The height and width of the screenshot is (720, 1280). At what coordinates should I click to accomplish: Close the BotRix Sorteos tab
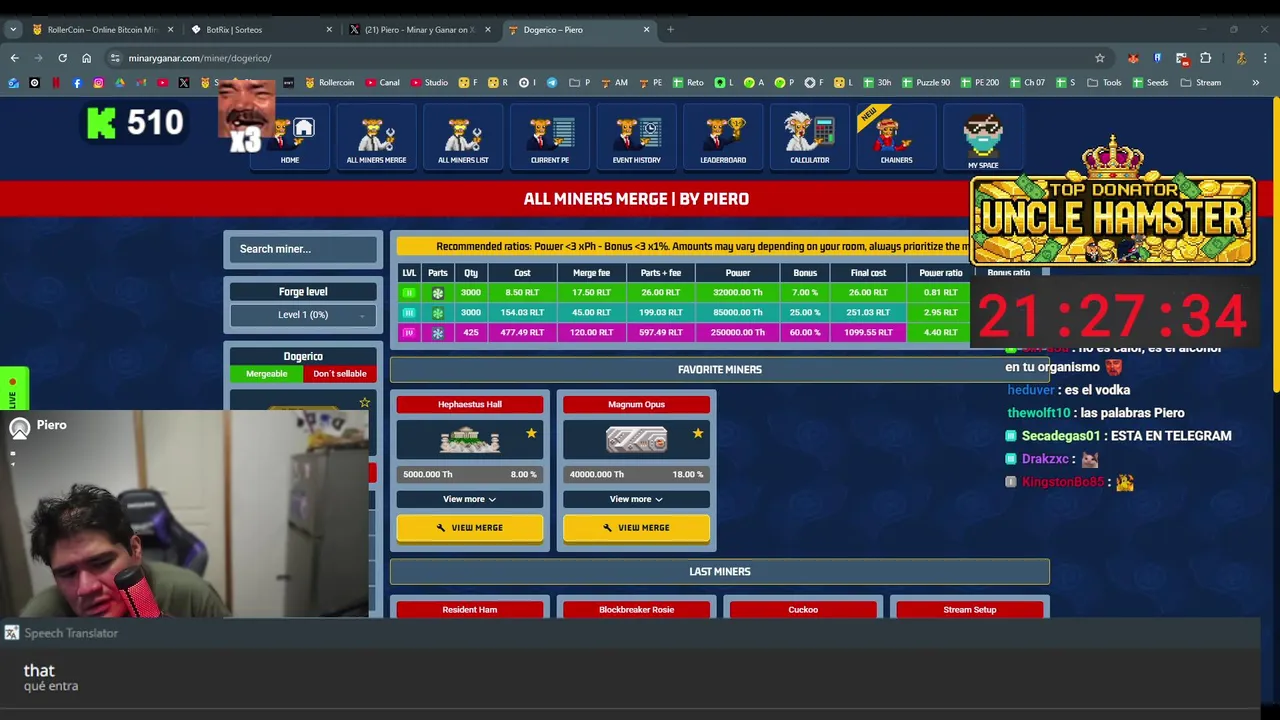[329, 29]
